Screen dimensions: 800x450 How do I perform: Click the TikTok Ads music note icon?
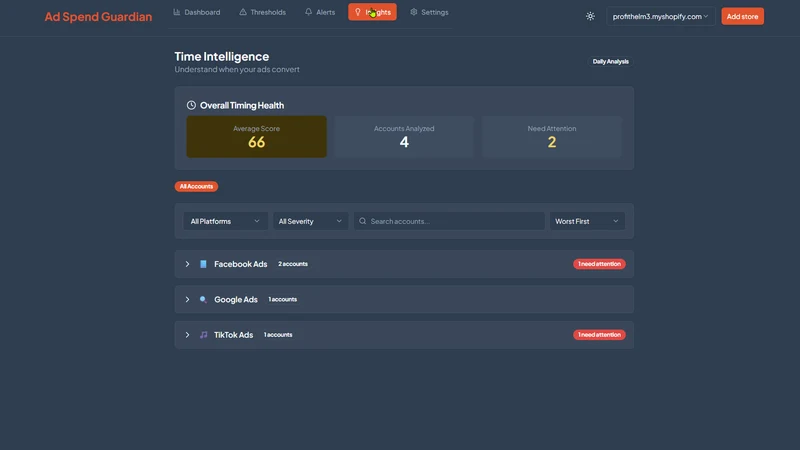coord(203,335)
